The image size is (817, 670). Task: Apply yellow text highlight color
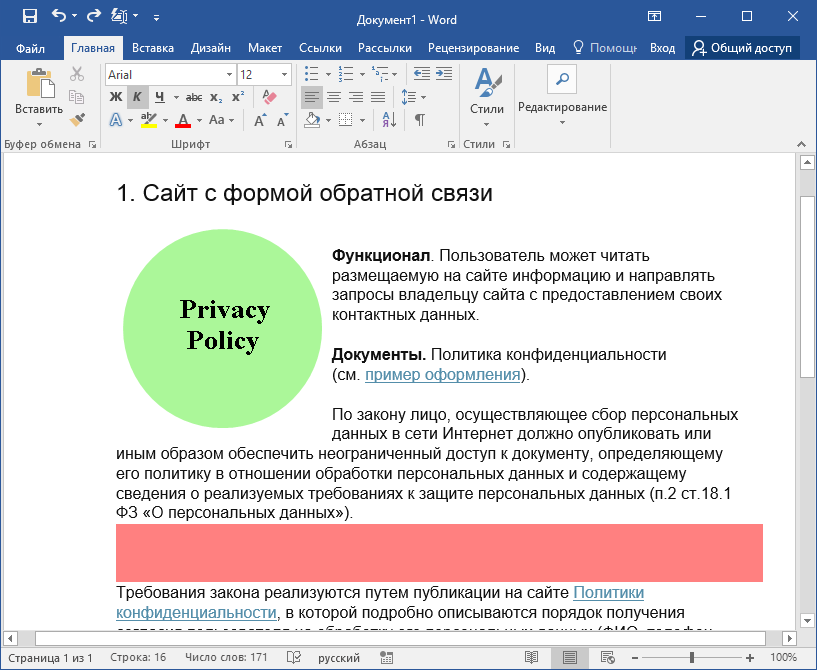tap(149, 120)
